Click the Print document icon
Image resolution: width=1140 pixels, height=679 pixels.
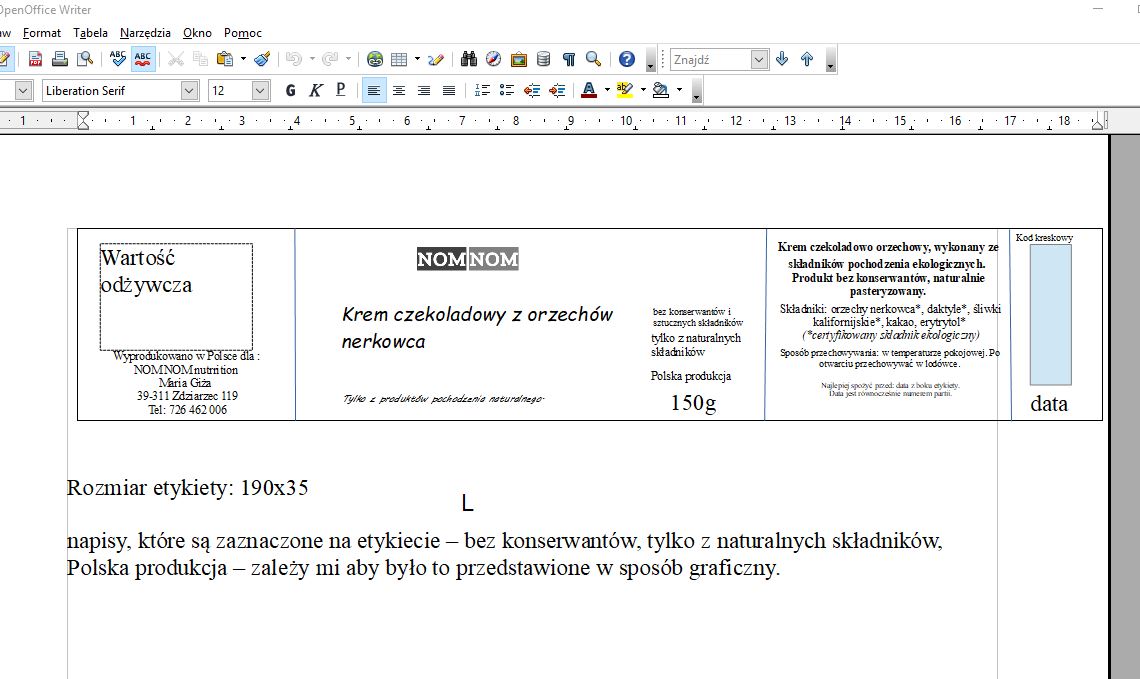click(x=60, y=59)
